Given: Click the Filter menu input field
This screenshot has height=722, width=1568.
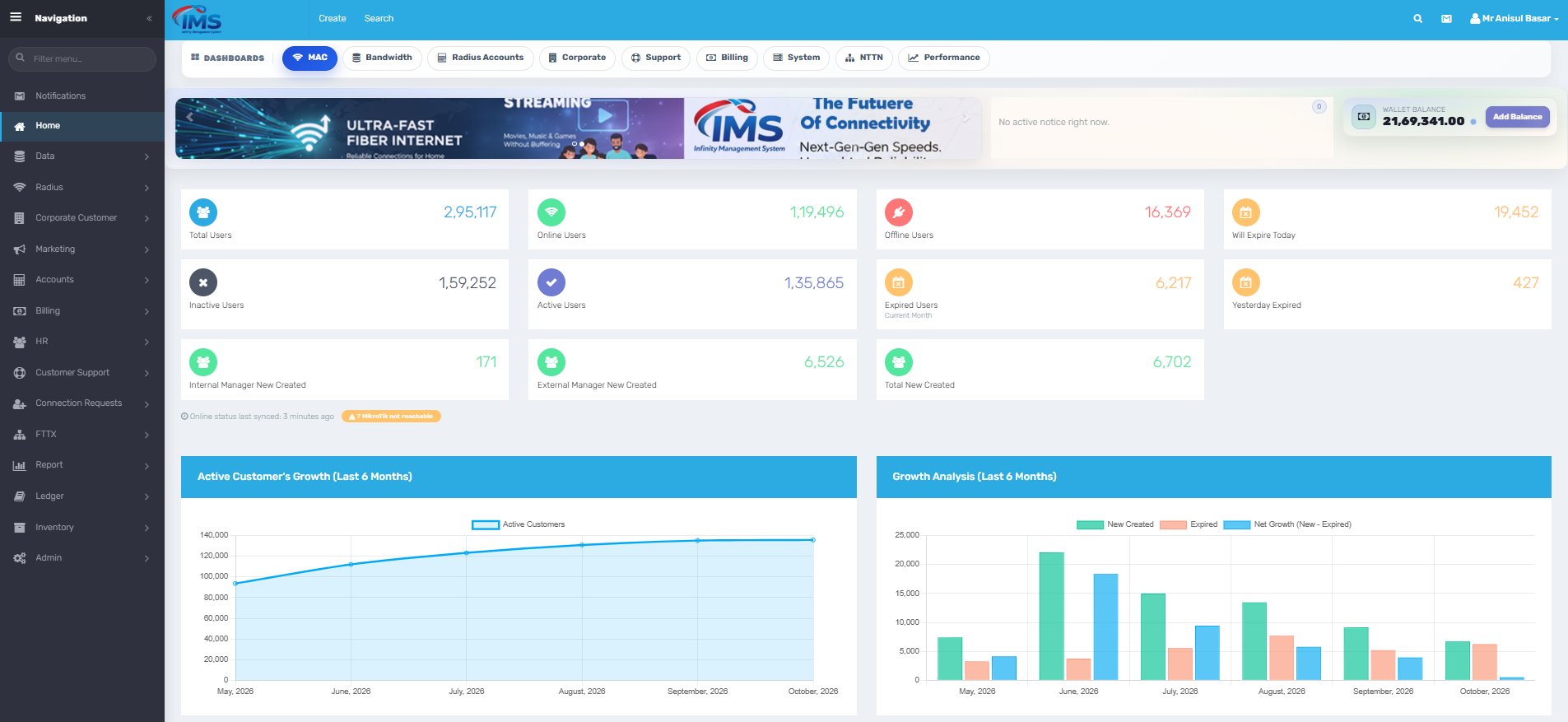Looking at the screenshot, I should coord(82,58).
